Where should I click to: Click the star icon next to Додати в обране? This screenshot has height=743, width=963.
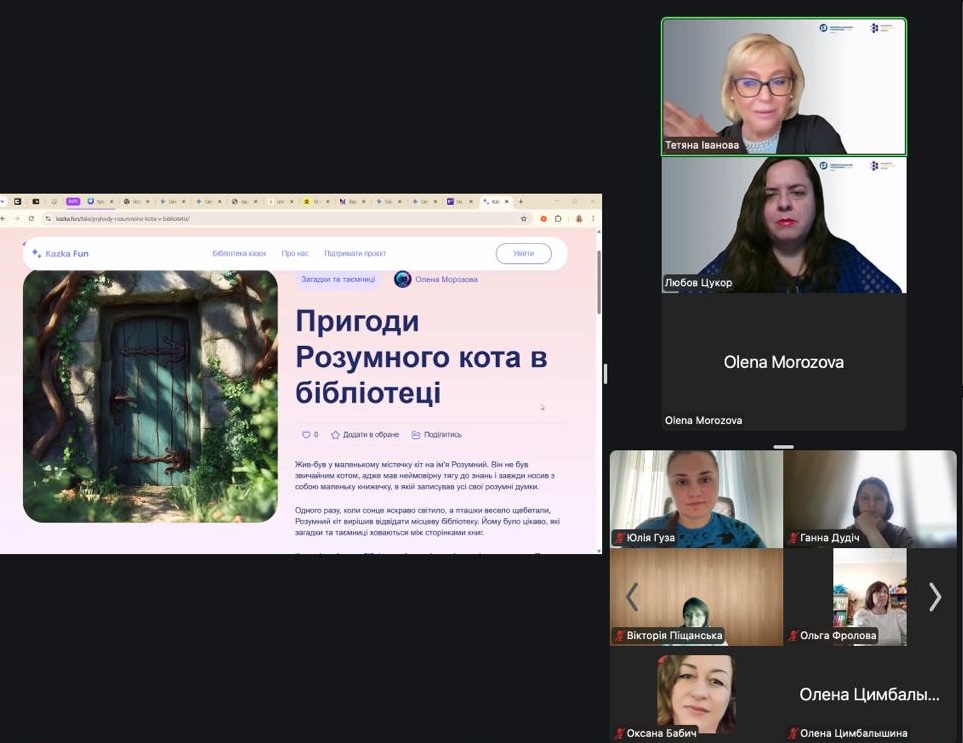[336, 435]
